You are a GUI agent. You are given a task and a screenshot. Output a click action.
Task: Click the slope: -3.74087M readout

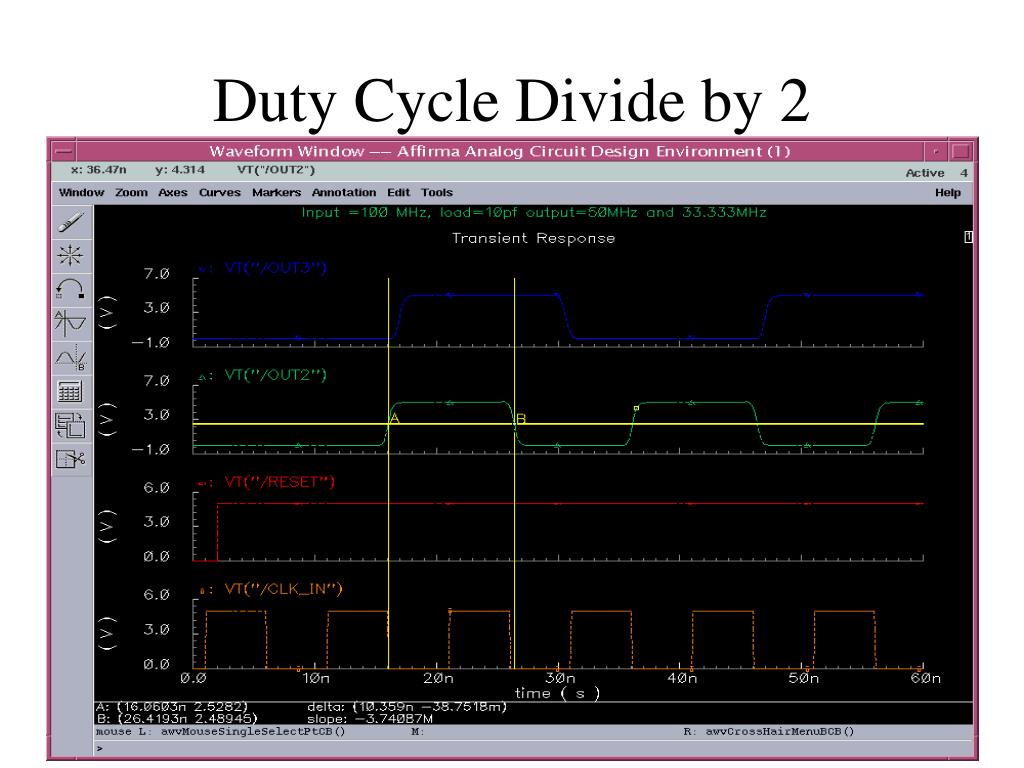370,718
